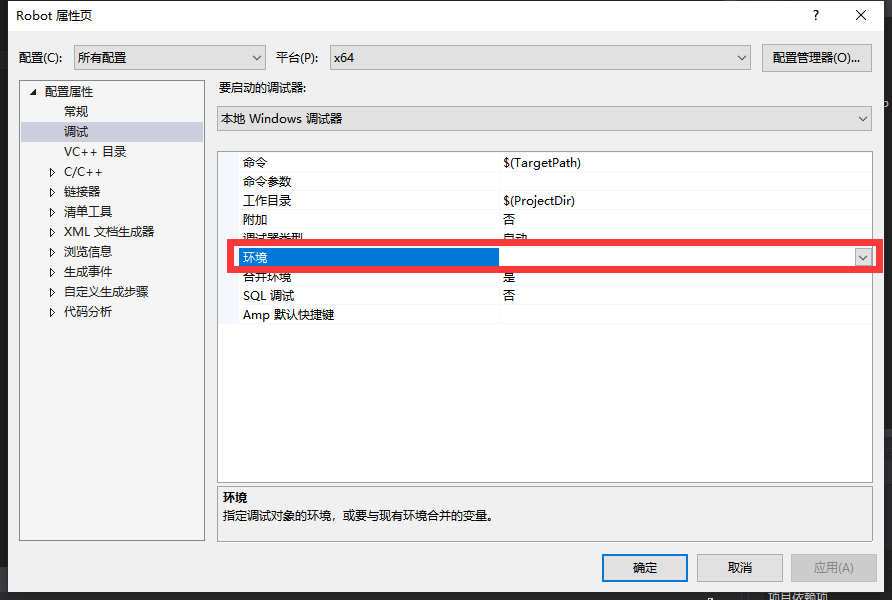Select the highlighted 环境 property name
Viewport: 892px width, 600px height.
click(369, 257)
